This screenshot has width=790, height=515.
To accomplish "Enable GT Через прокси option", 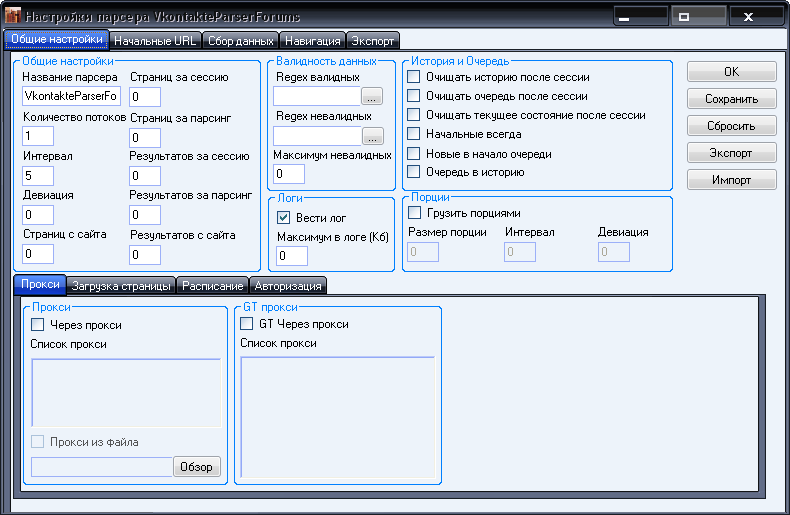I will pyautogui.click(x=247, y=324).
